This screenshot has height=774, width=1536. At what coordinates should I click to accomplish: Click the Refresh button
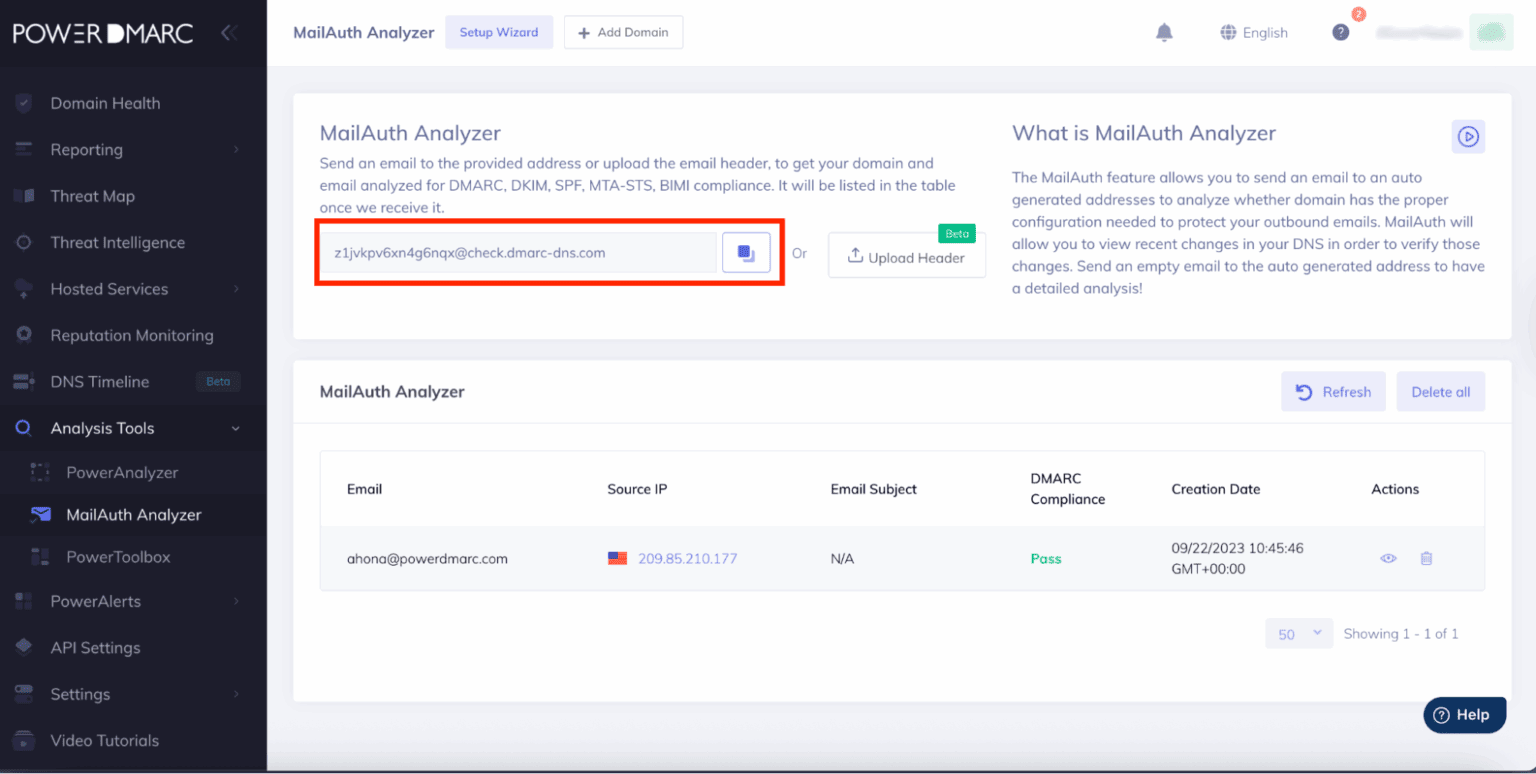point(1333,391)
